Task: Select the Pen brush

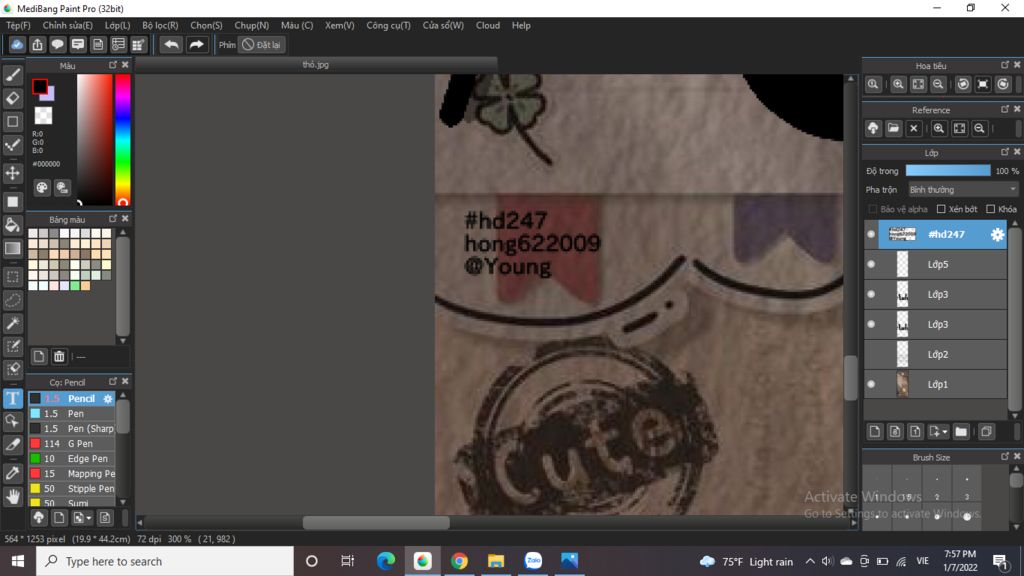Action: pos(72,413)
